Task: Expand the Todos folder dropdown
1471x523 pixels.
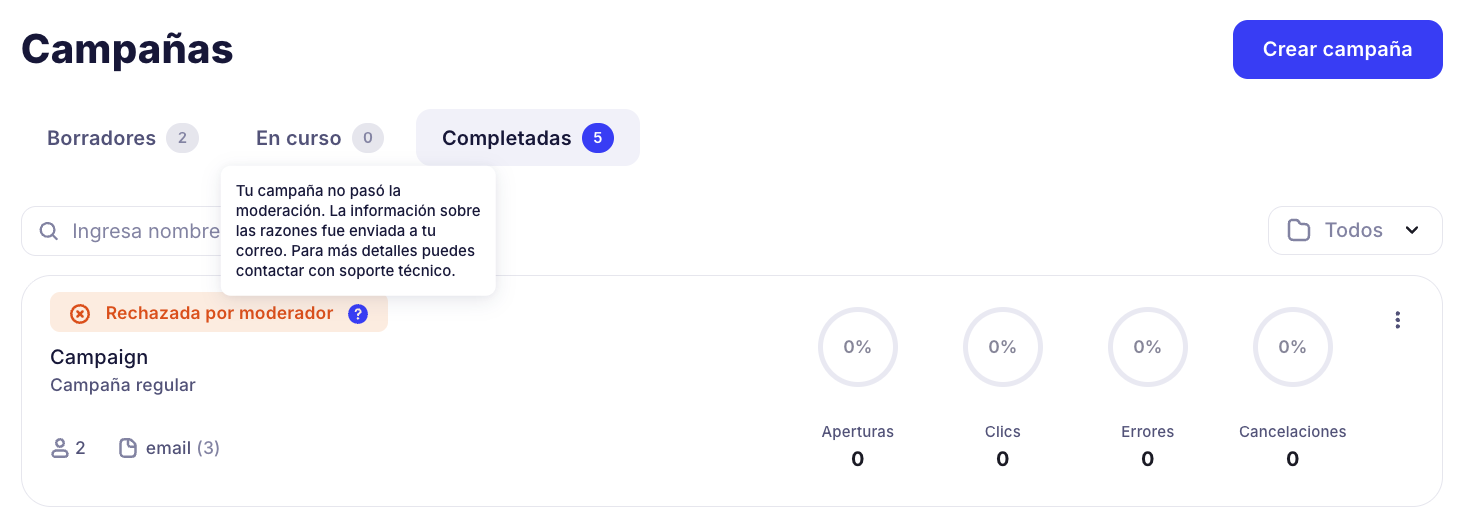Action: pyautogui.click(x=1353, y=231)
